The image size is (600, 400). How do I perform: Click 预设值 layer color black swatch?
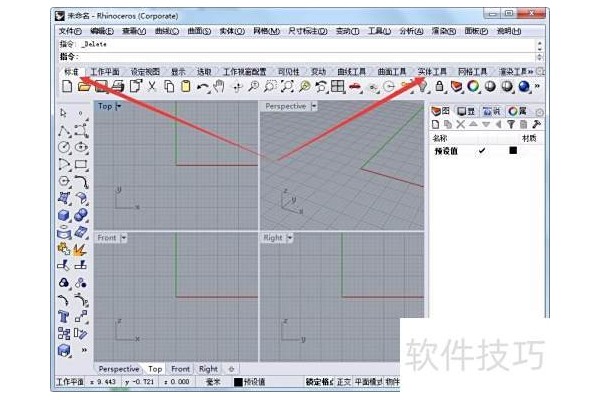click(513, 150)
